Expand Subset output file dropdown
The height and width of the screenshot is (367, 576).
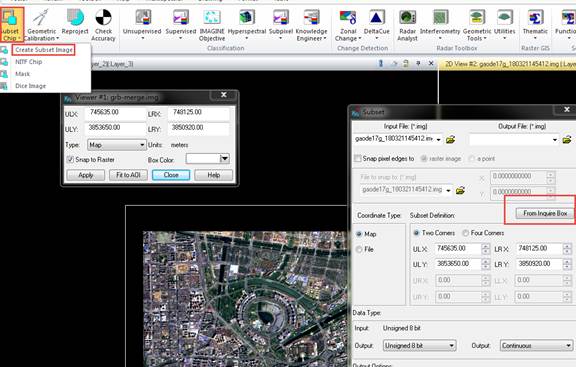555,140
